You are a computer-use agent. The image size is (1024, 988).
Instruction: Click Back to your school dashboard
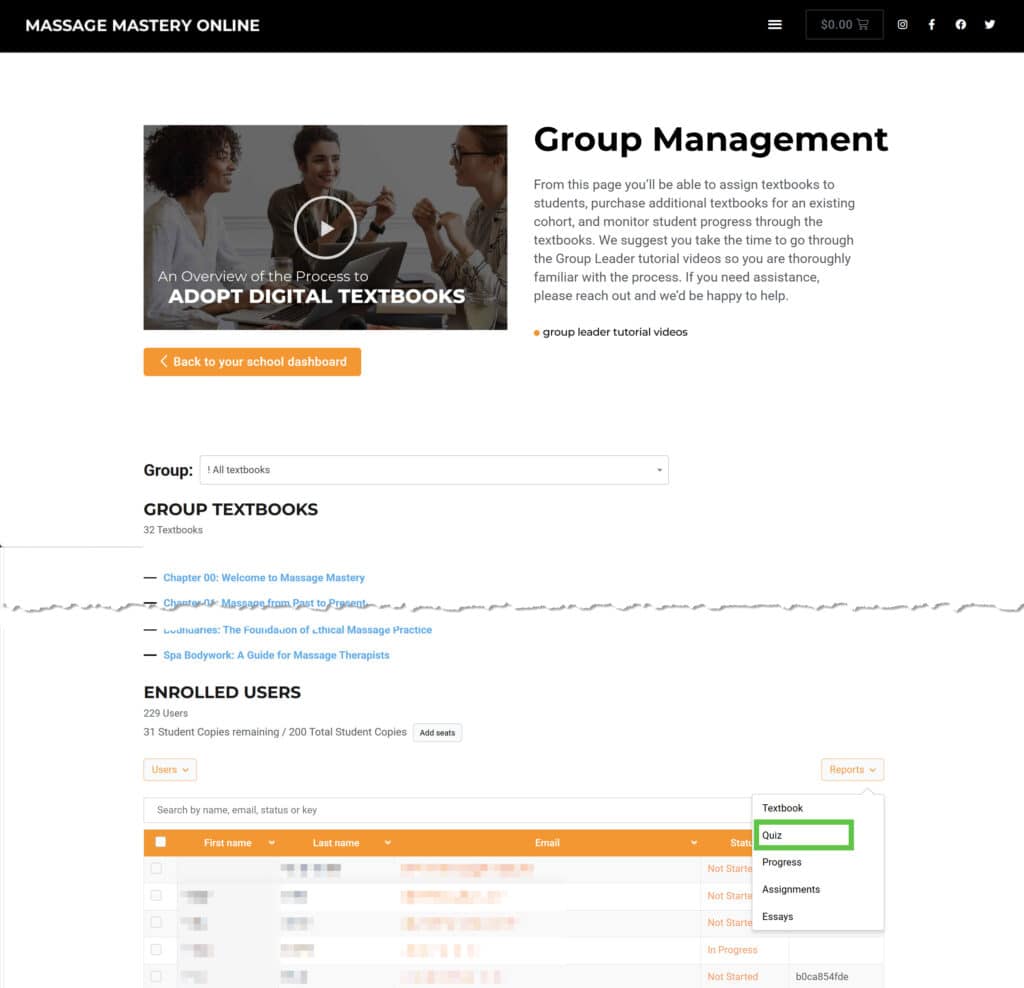pyautogui.click(x=252, y=362)
